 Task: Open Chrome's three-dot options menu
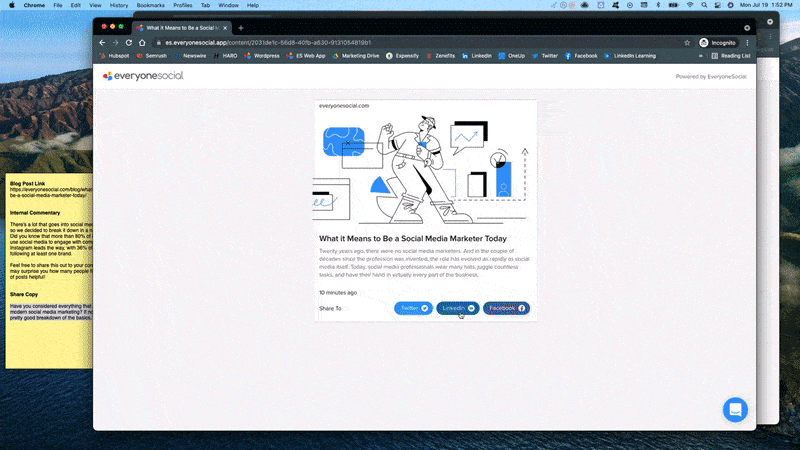pyautogui.click(x=747, y=43)
